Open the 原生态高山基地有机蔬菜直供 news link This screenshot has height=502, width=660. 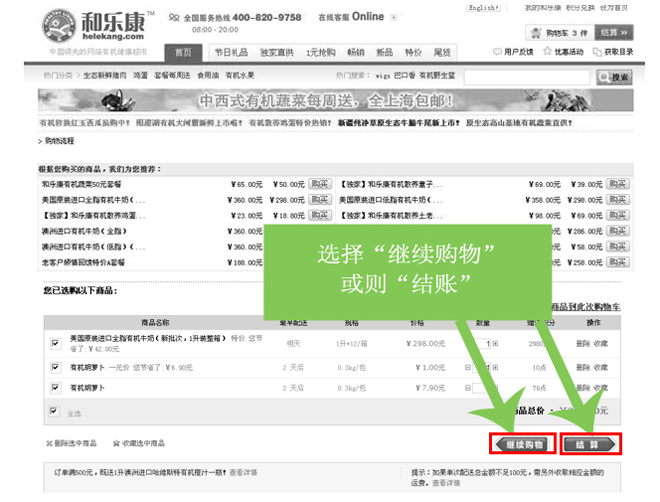[x=519, y=123]
